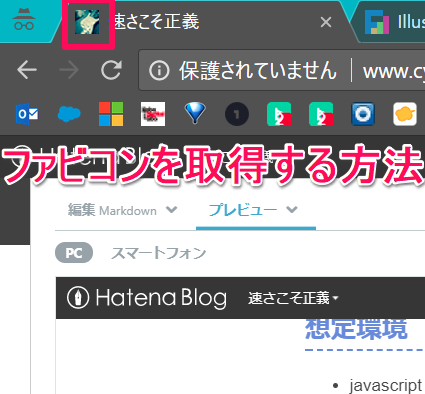Open the orange cloud bookmark

pos(405,114)
